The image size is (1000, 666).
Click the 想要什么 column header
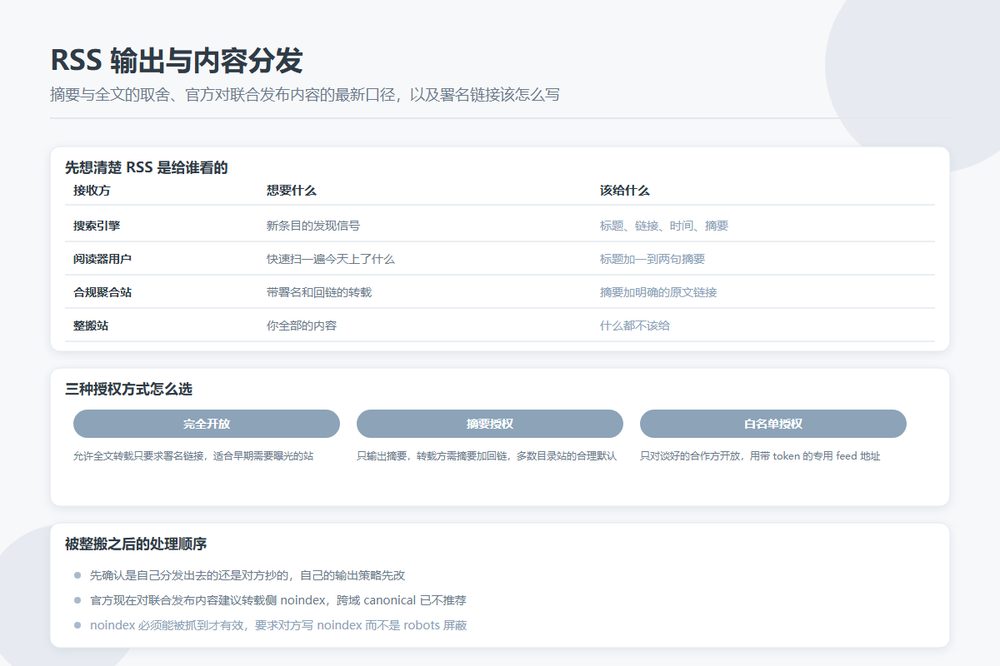click(x=291, y=190)
